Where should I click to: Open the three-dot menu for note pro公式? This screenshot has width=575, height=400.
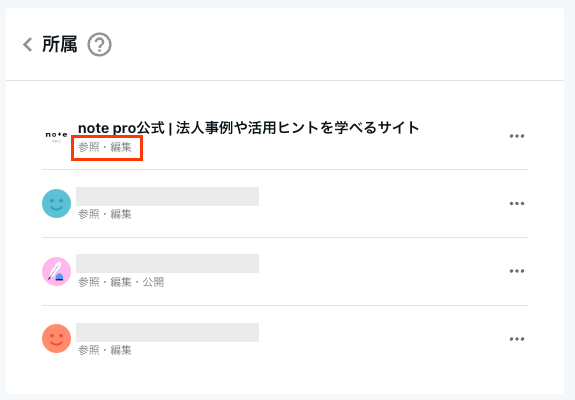[517, 136]
